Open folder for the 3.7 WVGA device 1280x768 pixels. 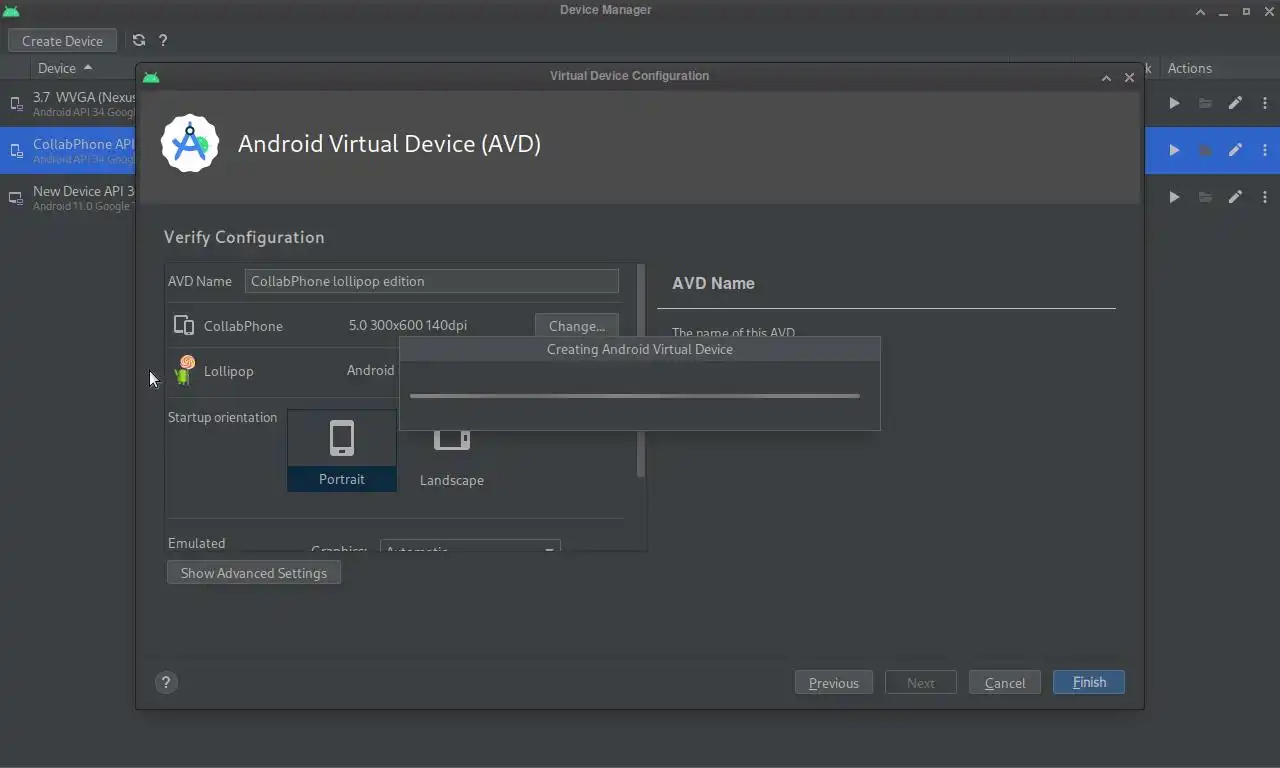click(1205, 103)
